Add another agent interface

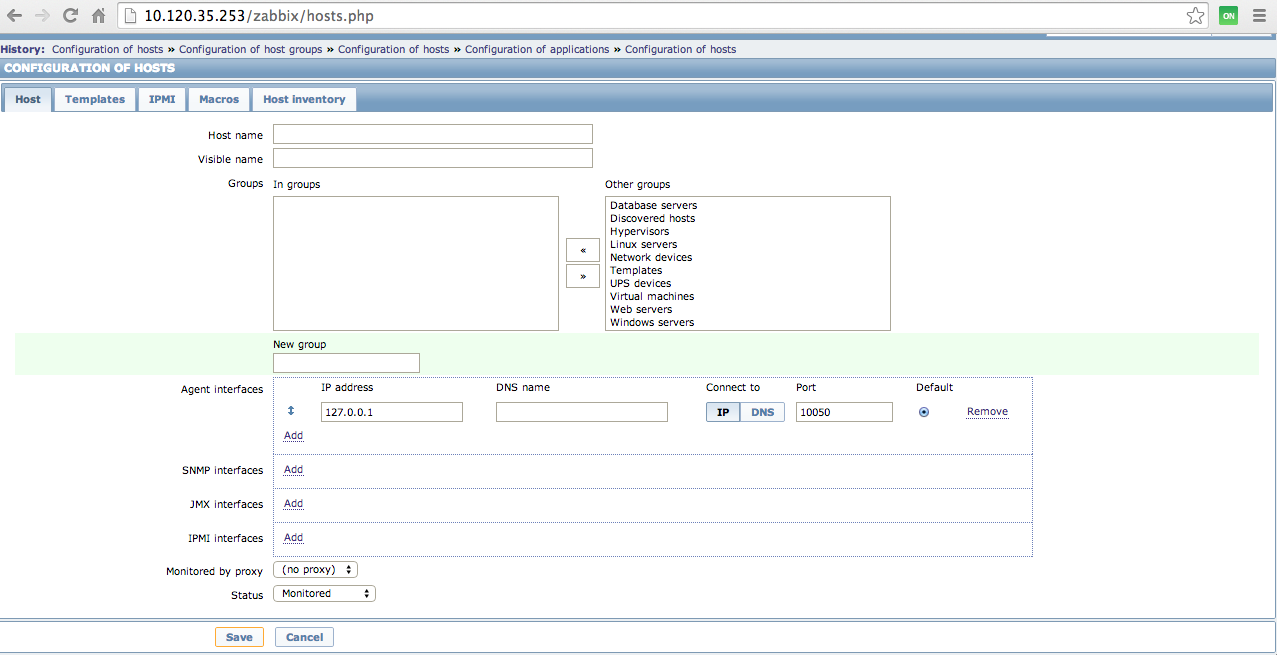tap(293, 436)
